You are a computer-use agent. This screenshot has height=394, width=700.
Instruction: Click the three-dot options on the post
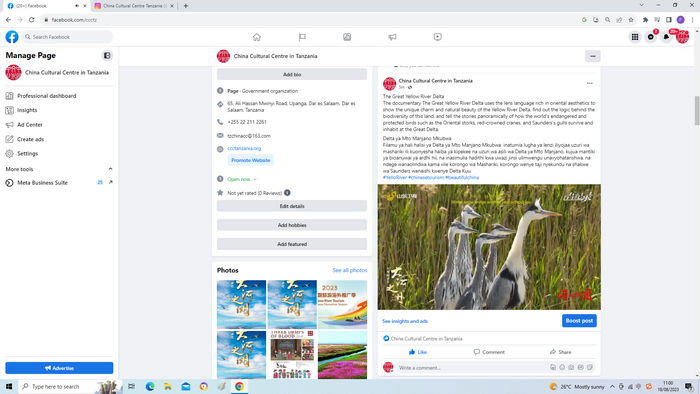tap(590, 83)
